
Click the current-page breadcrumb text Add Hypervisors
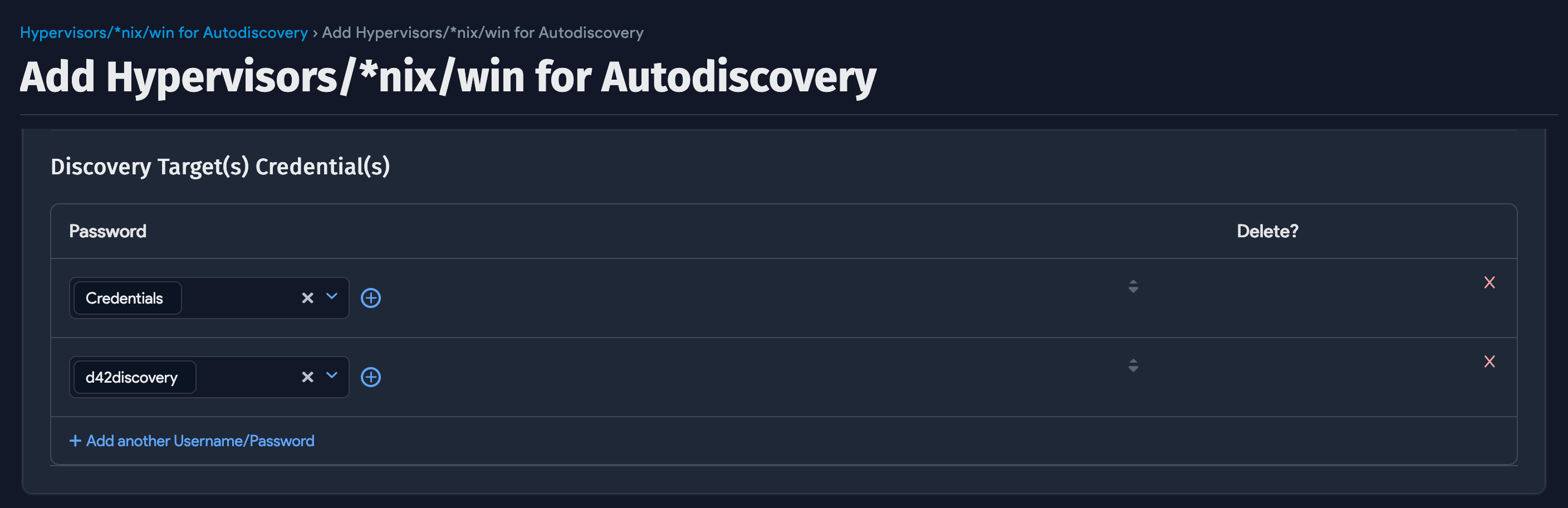click(x=482, y=32)
